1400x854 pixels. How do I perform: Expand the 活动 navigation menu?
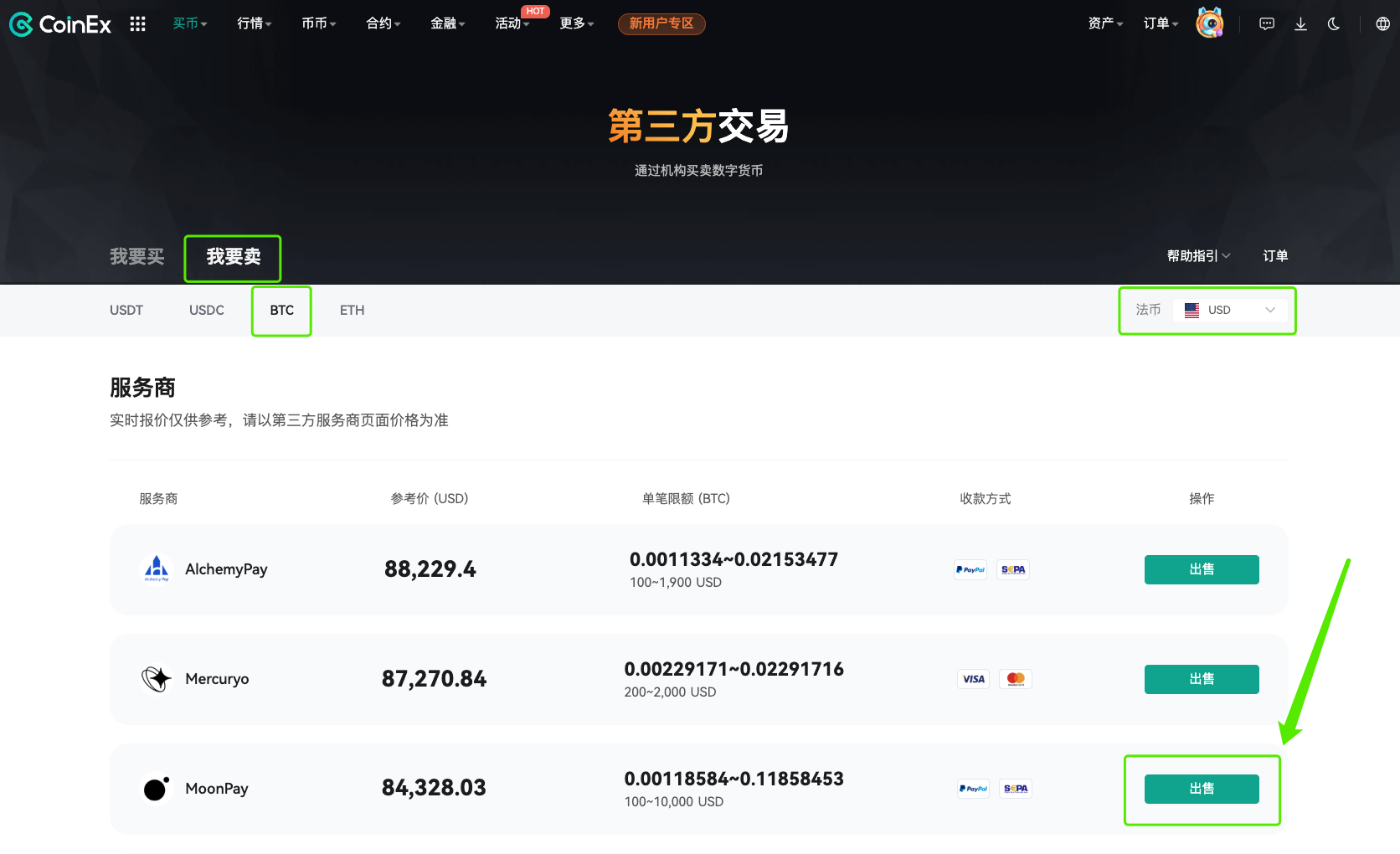point(512,23)
